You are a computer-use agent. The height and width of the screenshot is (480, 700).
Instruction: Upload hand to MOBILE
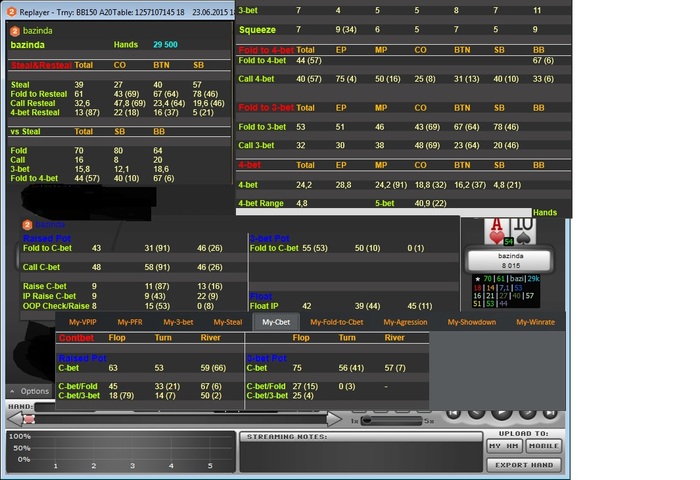coord(543,446)
